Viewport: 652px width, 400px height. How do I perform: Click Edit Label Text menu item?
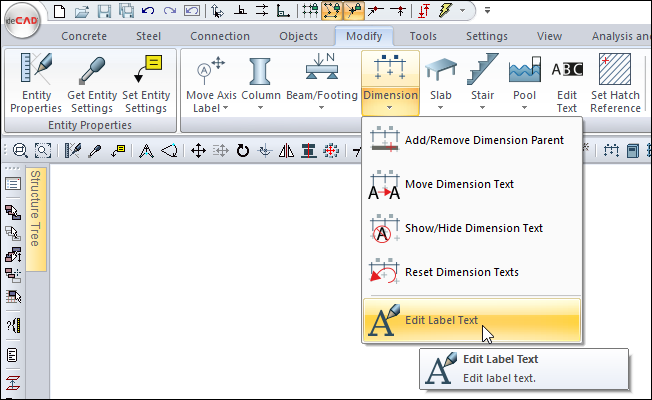pyautogui.click(x=472, y=320)
